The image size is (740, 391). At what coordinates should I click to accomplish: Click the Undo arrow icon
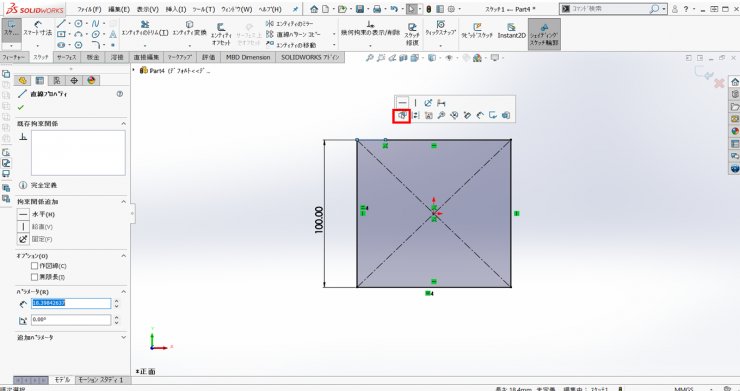[394, 9]
